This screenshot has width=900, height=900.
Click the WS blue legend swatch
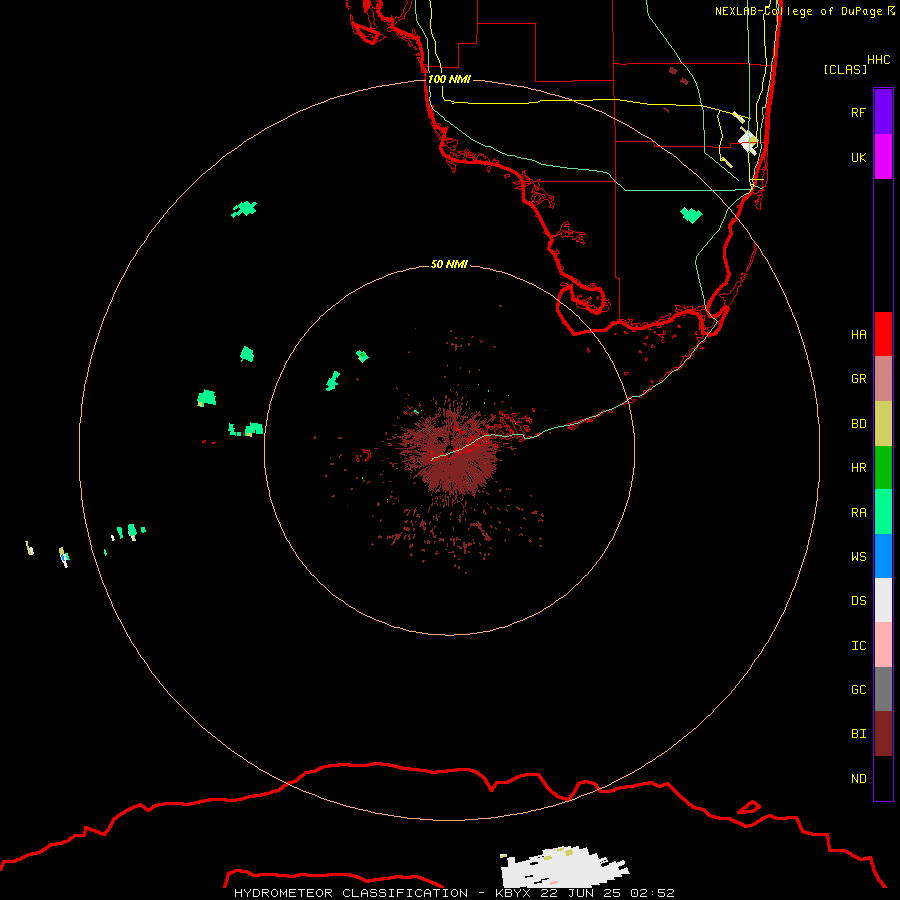883,556
